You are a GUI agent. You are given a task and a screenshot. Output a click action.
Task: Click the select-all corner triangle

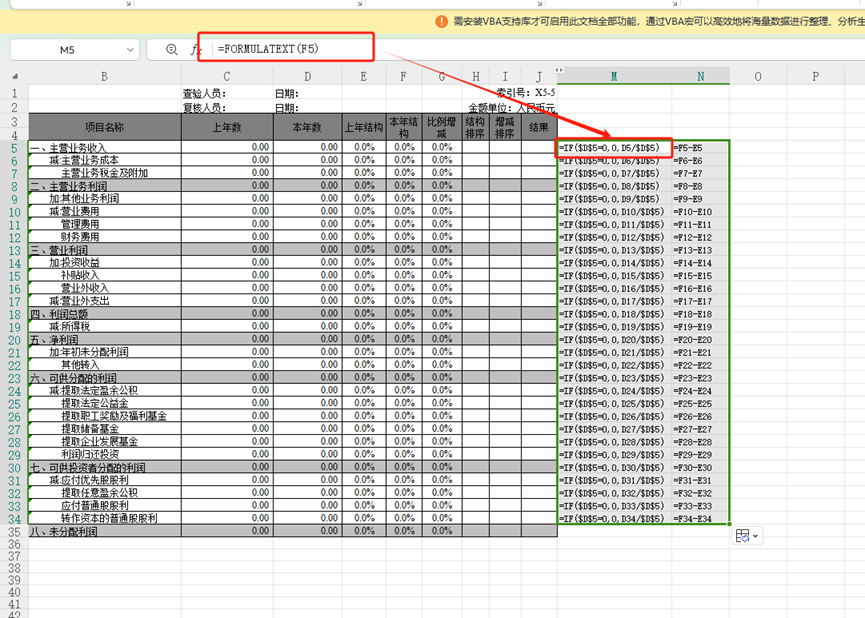[15, 77]
